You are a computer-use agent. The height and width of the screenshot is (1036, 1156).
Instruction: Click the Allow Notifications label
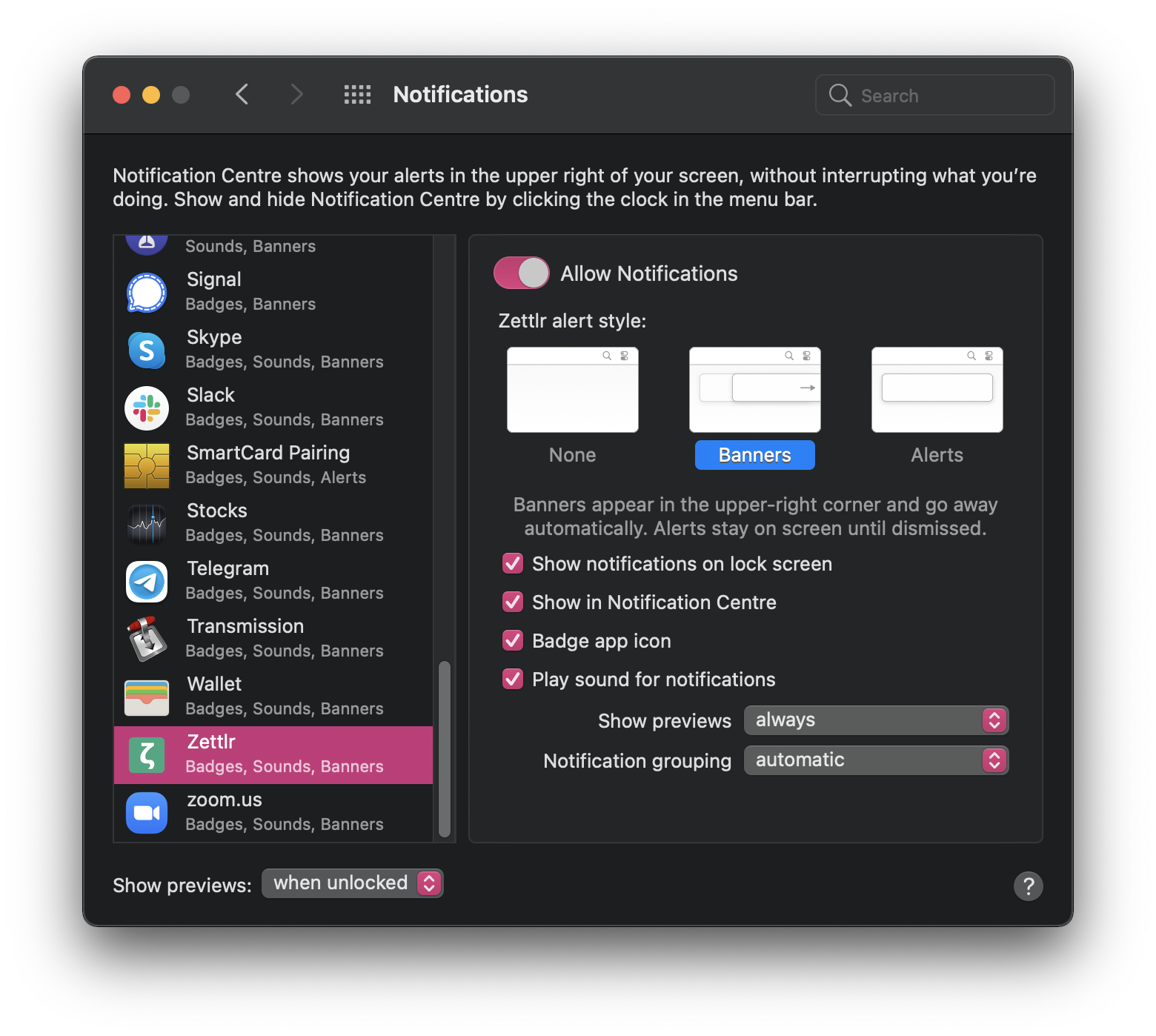click(x=648, y=273)
